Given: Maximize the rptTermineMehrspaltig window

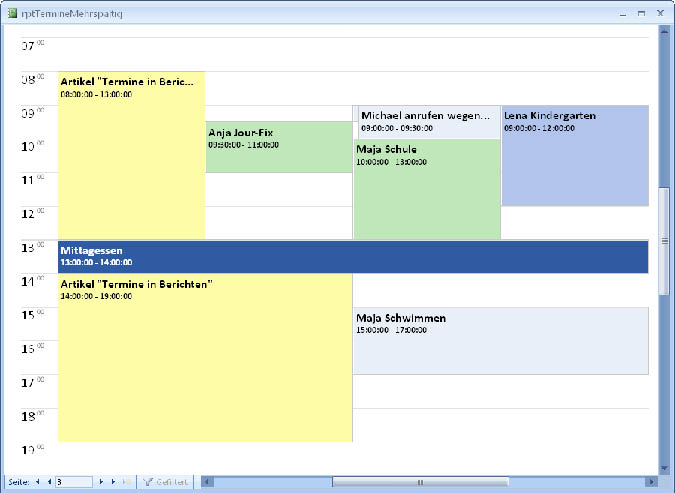Looking at the screenshot, I should point(641,13).
